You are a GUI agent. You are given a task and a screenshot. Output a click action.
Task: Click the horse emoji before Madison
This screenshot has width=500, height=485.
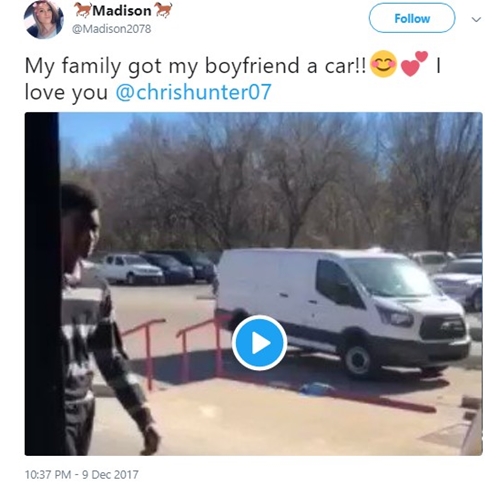point(82,10)
